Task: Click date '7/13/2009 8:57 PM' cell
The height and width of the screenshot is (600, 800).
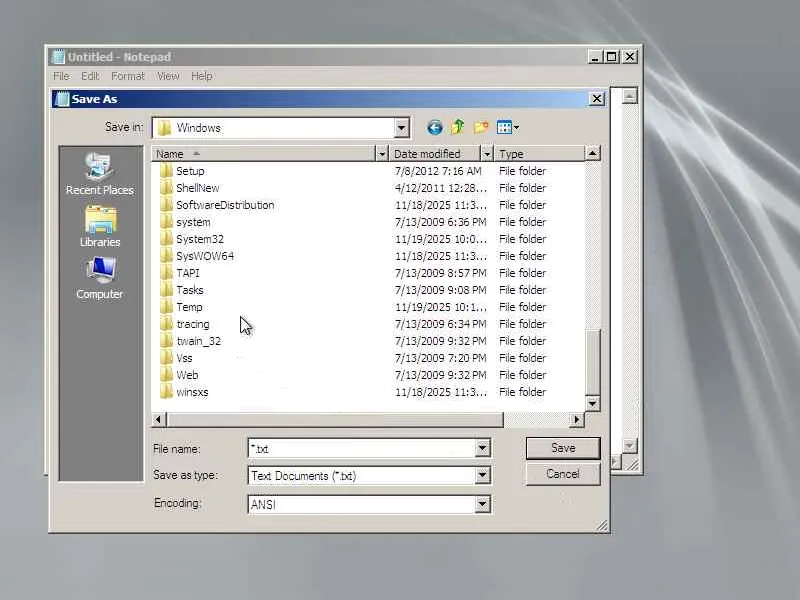Action: [440, 273]
